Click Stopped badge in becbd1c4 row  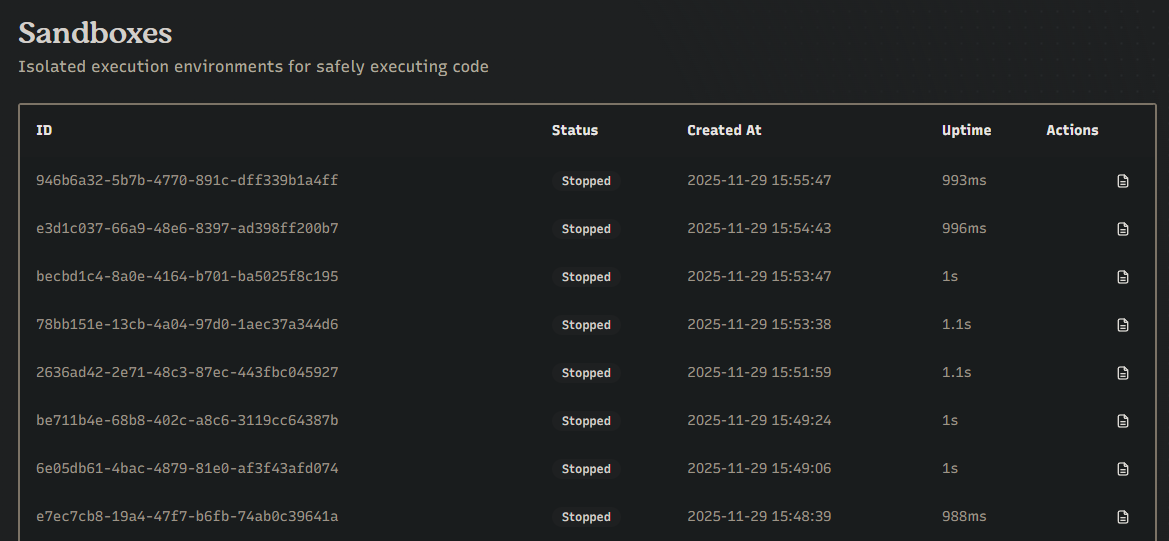point(586,277)
